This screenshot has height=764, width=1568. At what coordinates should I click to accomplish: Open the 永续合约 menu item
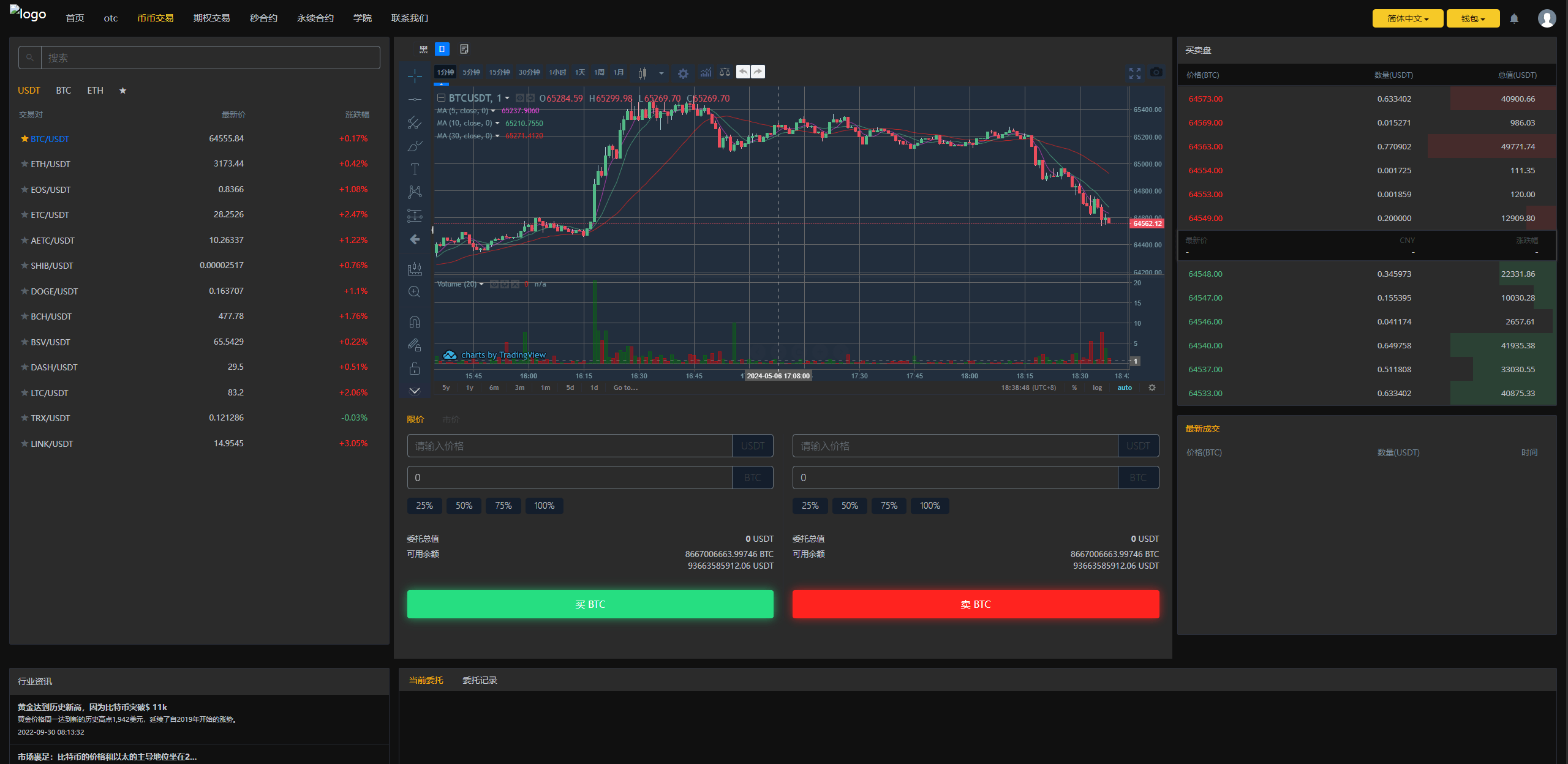[x=315, y=18]
